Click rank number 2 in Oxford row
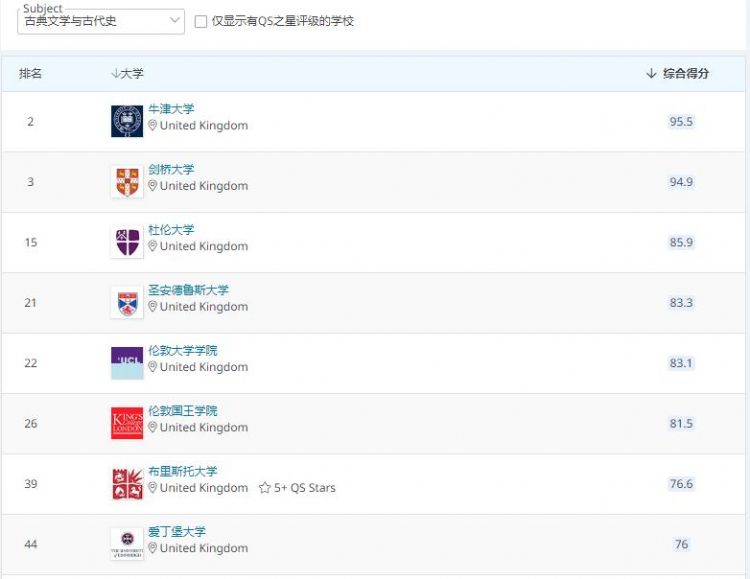This screenshot has height=579, width=750. pyautogui.click(x=31, y=122)
